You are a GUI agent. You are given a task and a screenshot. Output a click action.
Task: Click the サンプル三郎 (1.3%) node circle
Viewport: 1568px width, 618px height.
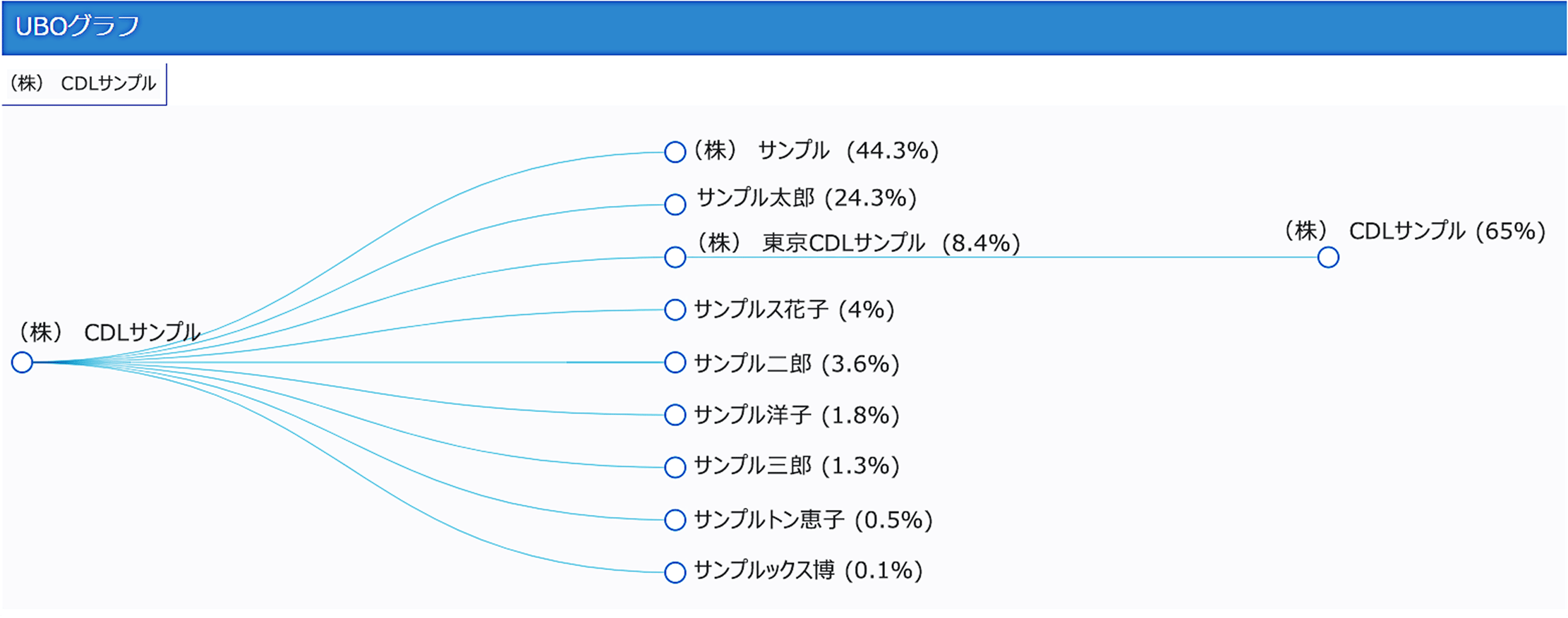675,467
